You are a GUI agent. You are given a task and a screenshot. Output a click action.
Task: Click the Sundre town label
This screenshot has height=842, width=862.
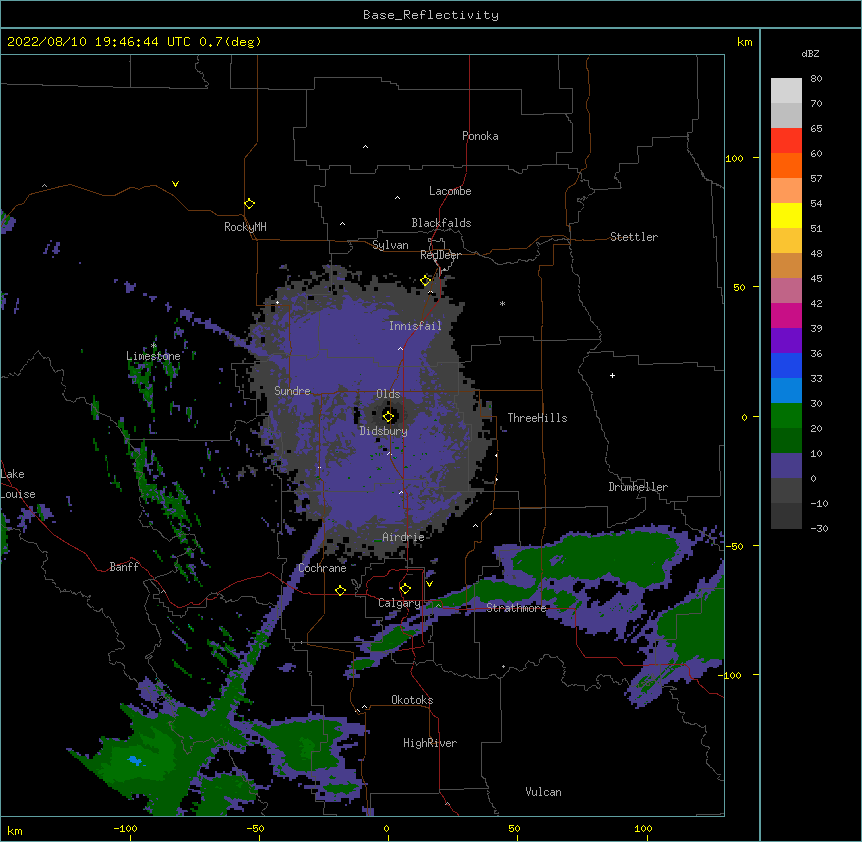click(292, 391)
